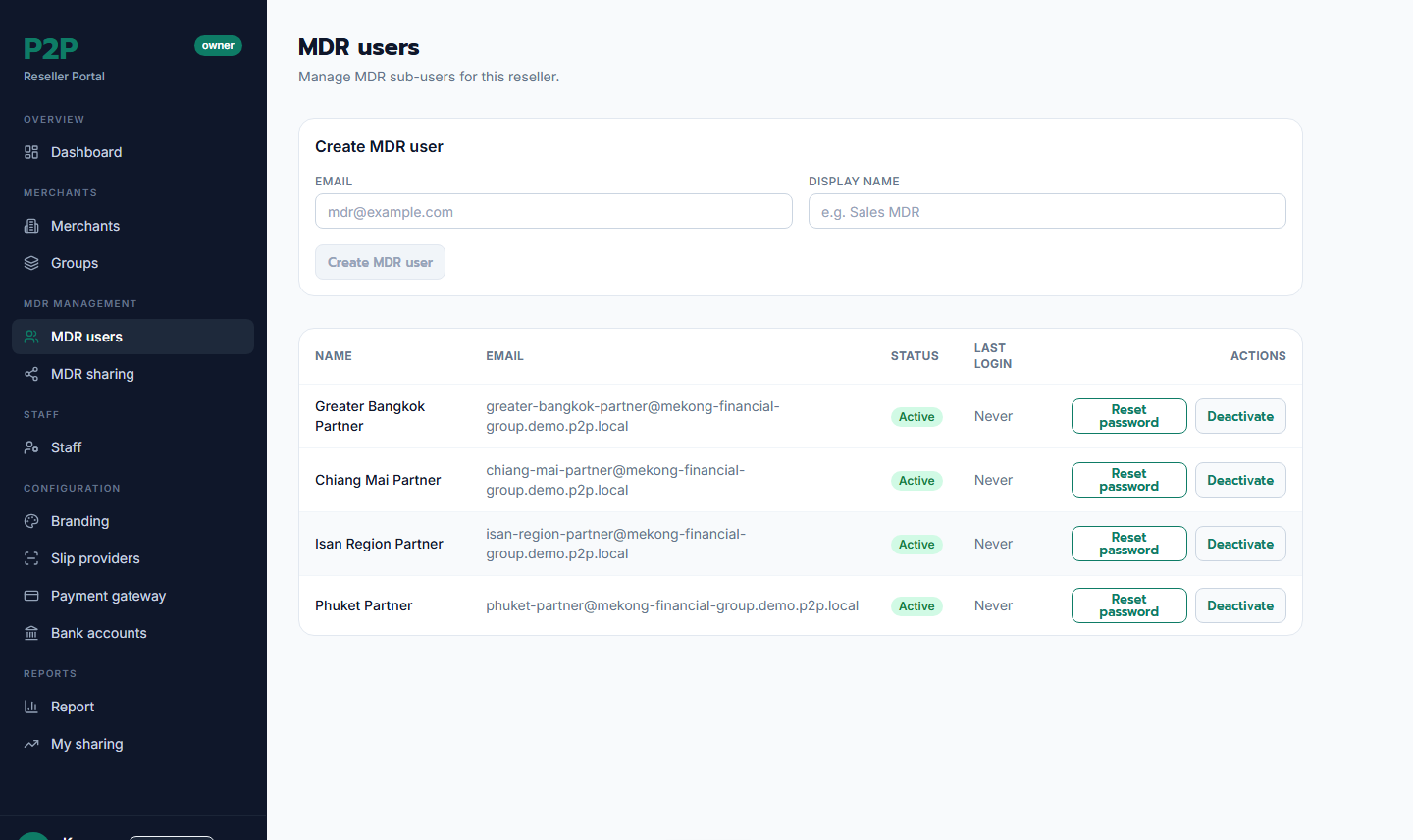Open the Bank accounts bank icon
The width and height of the screenshot is (1413, 840).
tap(31, 633)
